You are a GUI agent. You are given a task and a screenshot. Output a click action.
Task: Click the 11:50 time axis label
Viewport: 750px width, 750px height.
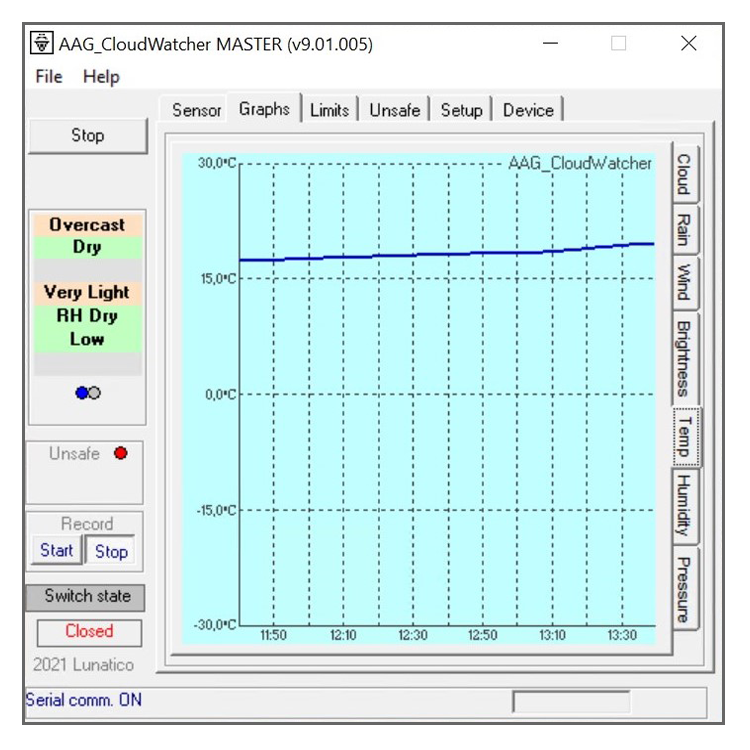click(273, 635)
